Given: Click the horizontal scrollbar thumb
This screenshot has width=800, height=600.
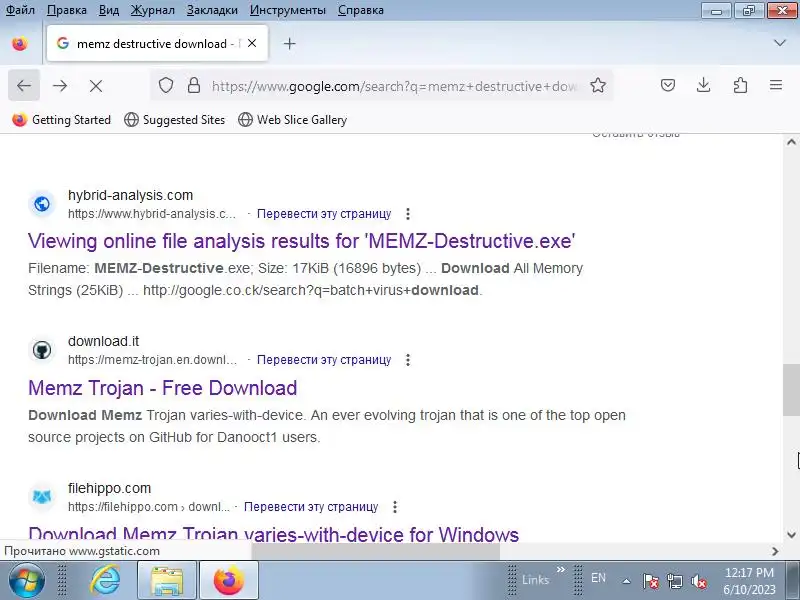Looking at the screenshot, I should [x=376, y=551].
